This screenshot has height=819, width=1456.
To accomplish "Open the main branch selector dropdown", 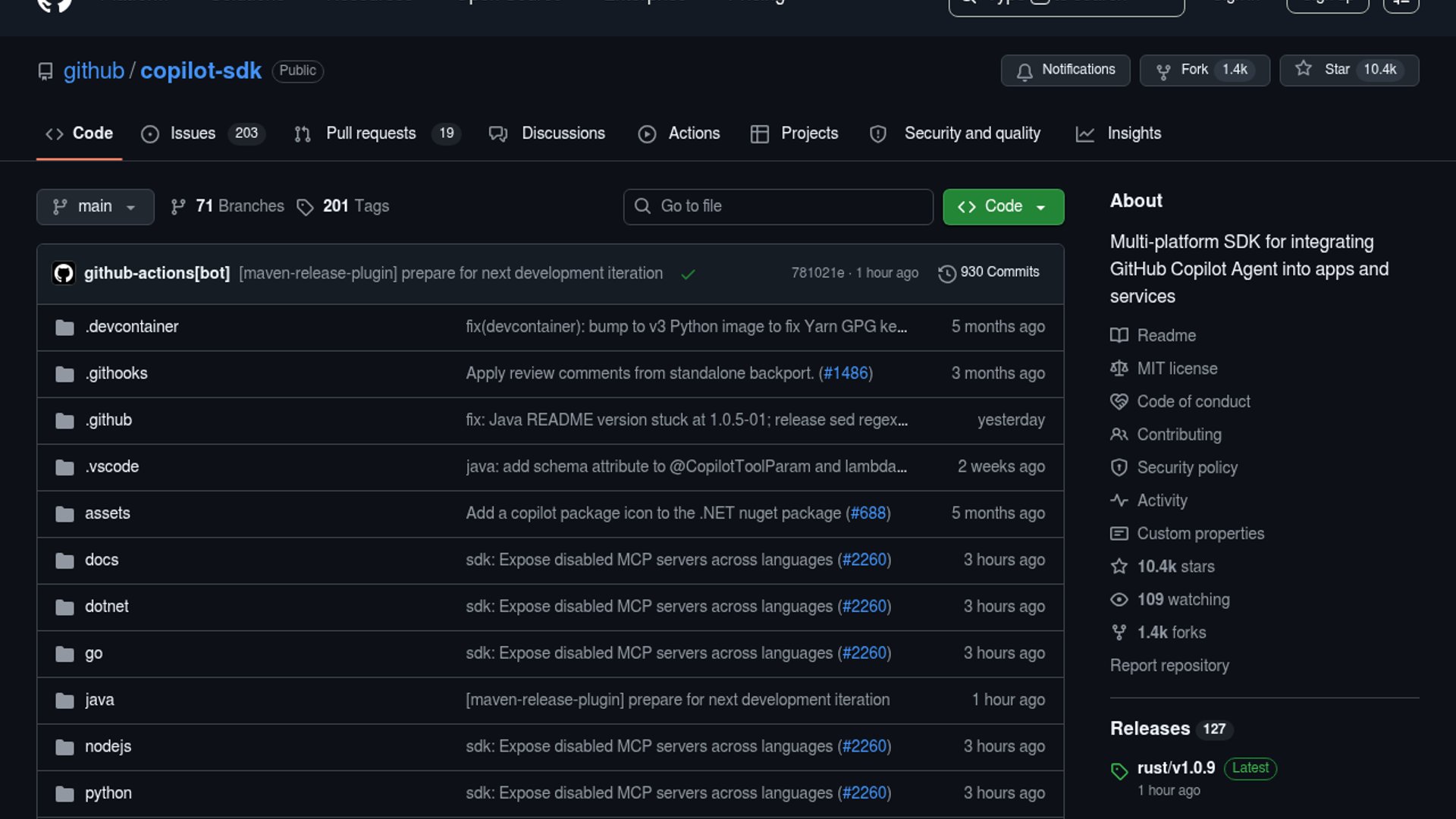I will (x=95, y=206).
